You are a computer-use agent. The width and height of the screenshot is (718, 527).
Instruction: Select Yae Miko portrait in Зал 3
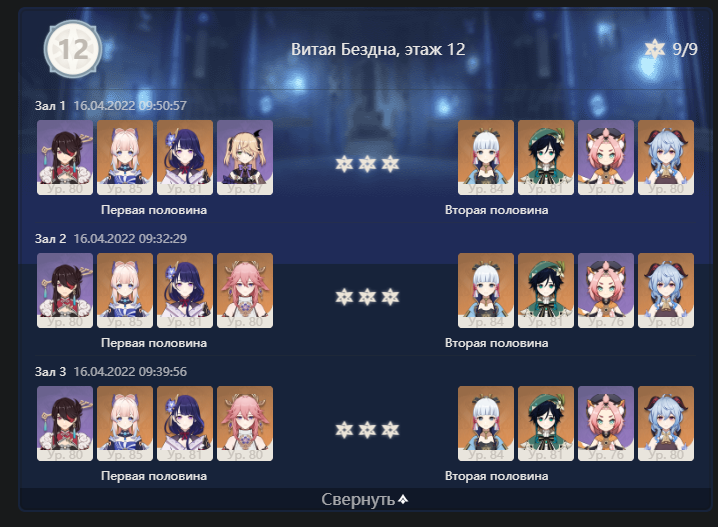pos(245,423)
